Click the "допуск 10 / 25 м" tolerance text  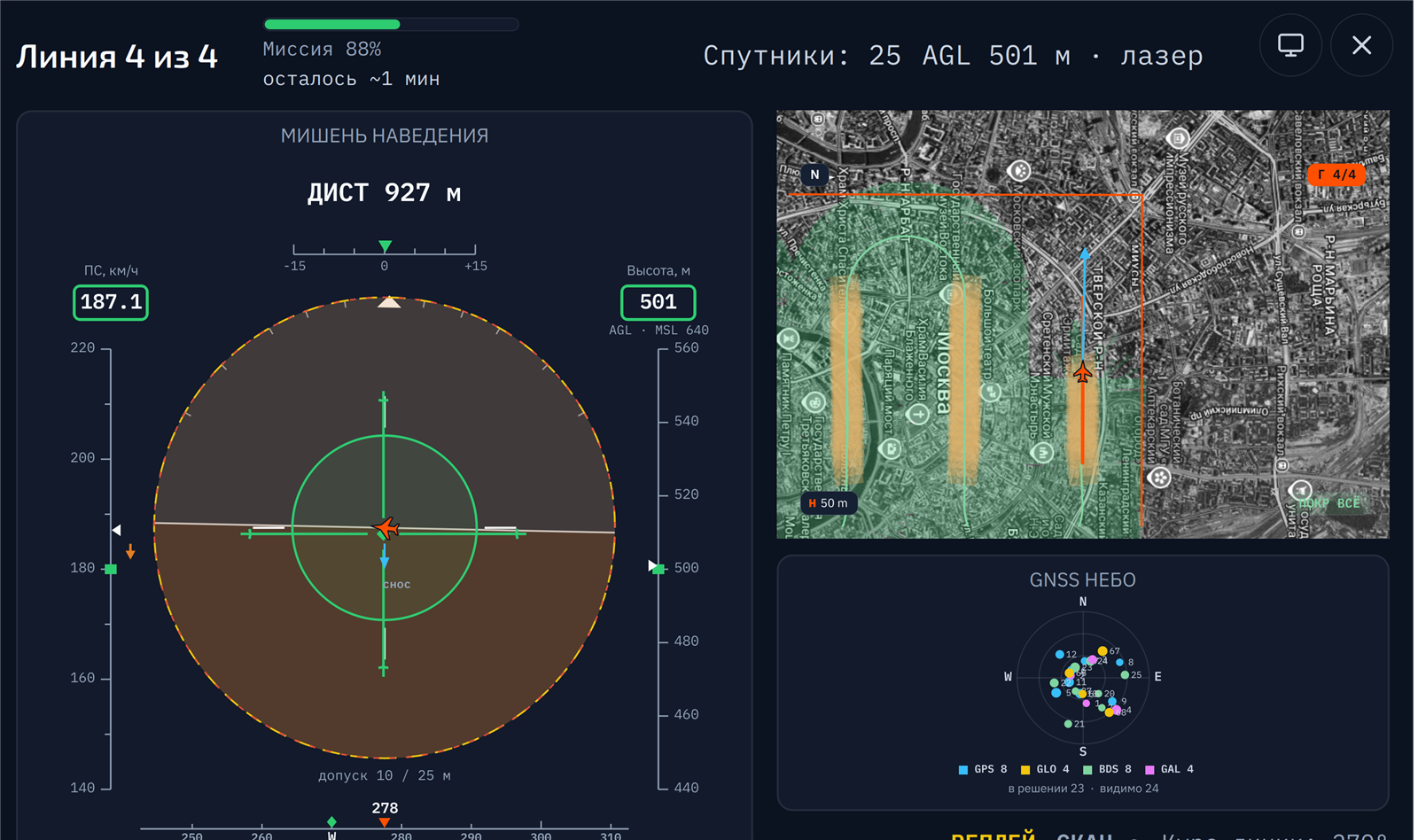click(x=385, y=775)
